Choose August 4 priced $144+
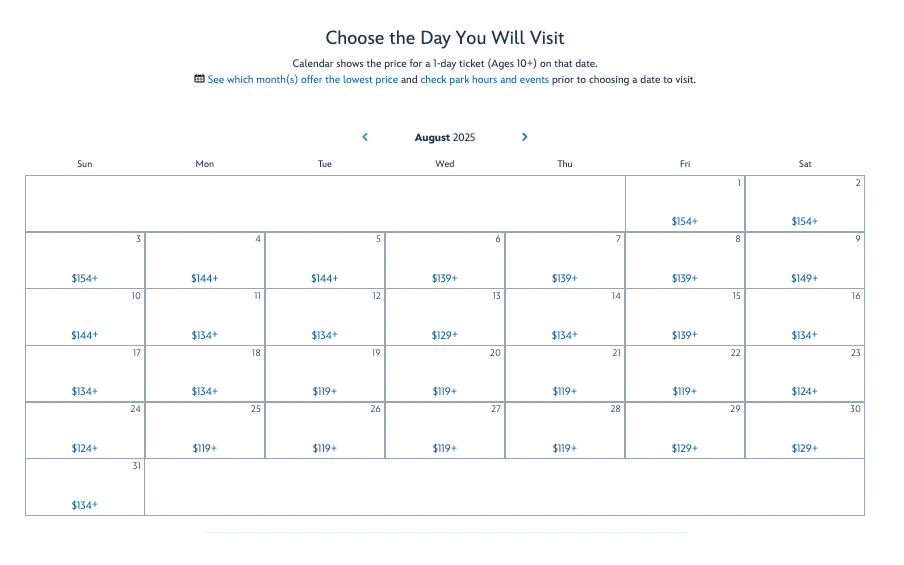This screenshot has height=565, width=904. tap(205, 261)
